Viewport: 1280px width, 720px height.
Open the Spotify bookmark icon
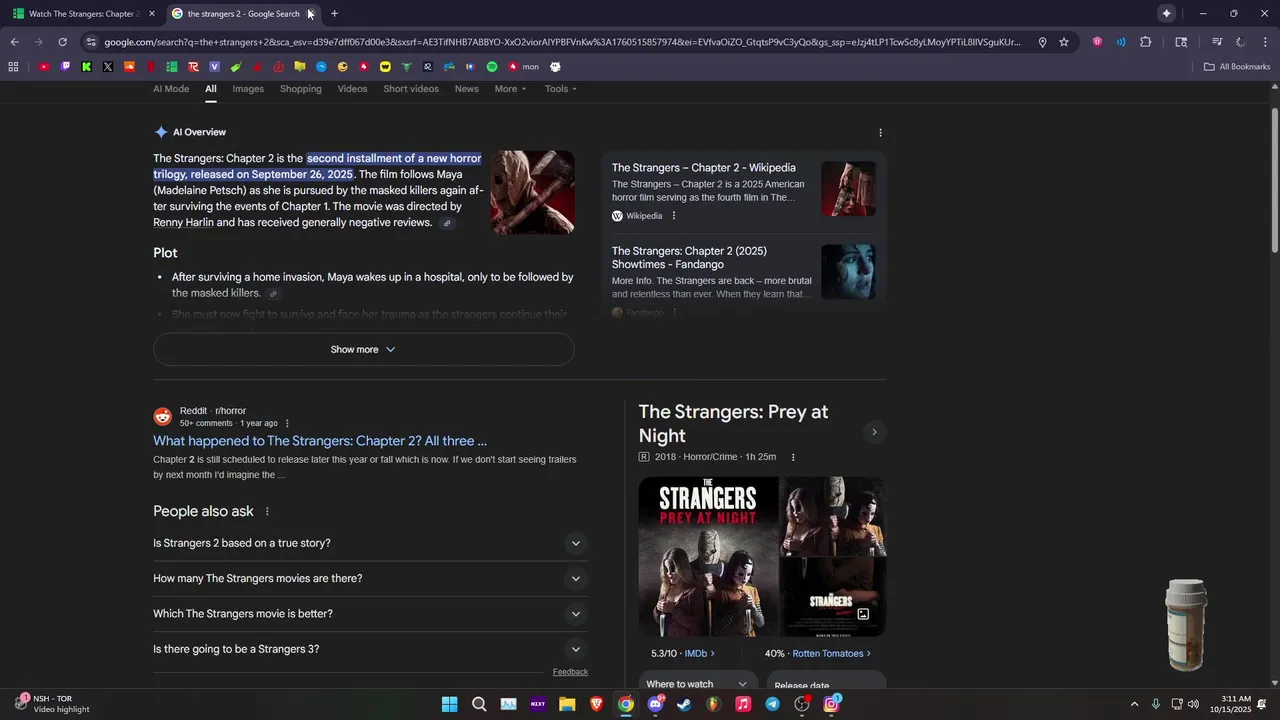492,67
